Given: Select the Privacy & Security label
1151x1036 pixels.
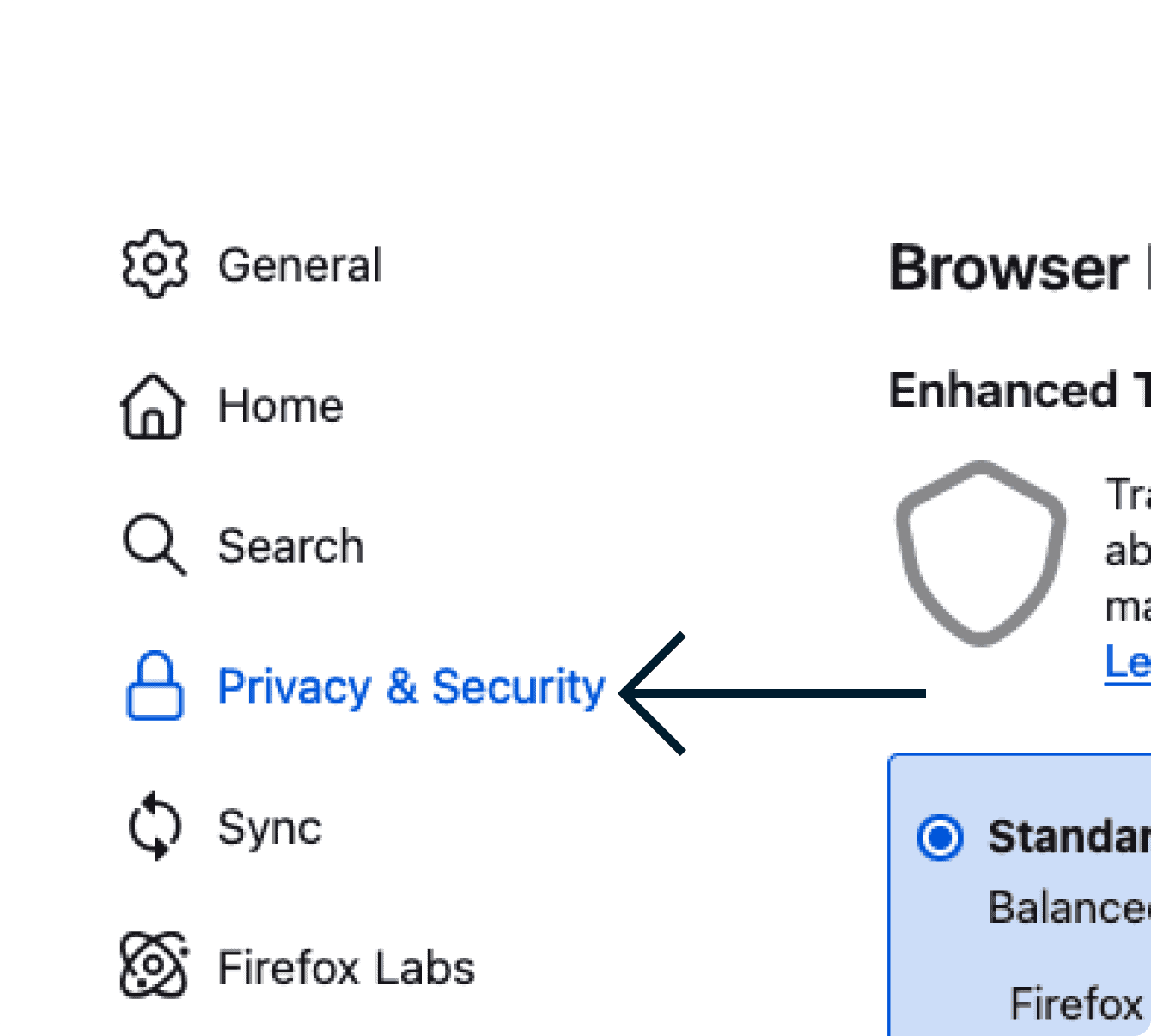Looking at the screenshot, I should (x=411, y=687).
